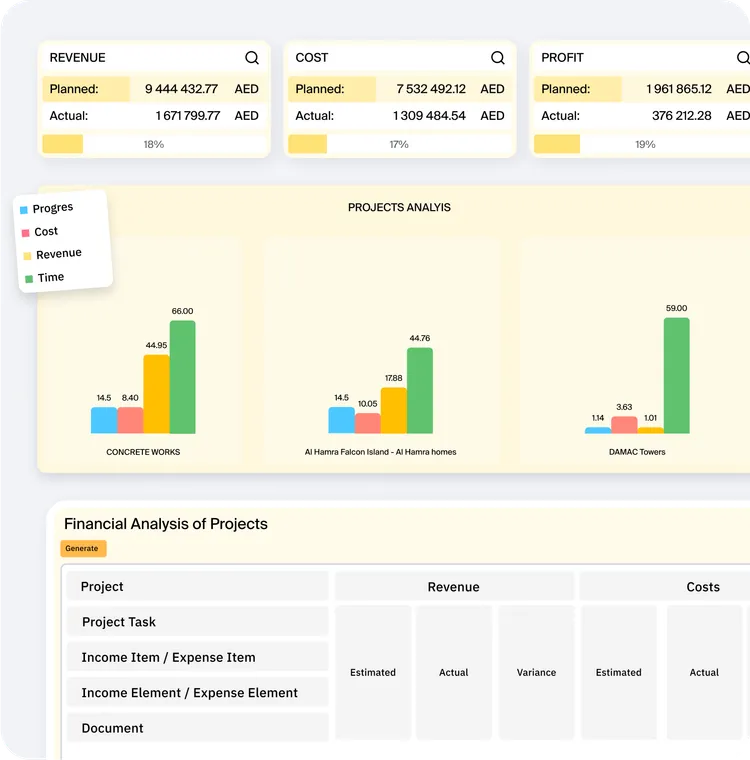Click the 44.95 yellow bar in CONCRETE WORKS
This screenshot has height=760, width=750.
pyautogui.click(x=157, y=394)
